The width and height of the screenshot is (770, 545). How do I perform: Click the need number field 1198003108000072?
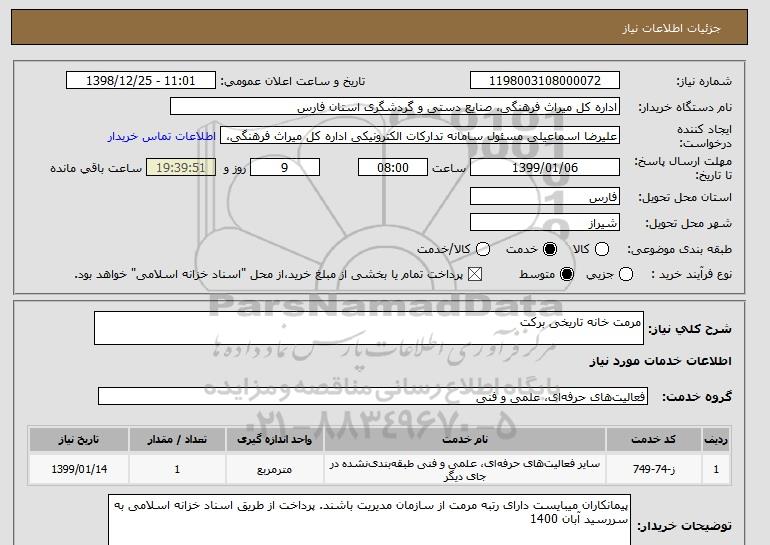tap(545, 81)
